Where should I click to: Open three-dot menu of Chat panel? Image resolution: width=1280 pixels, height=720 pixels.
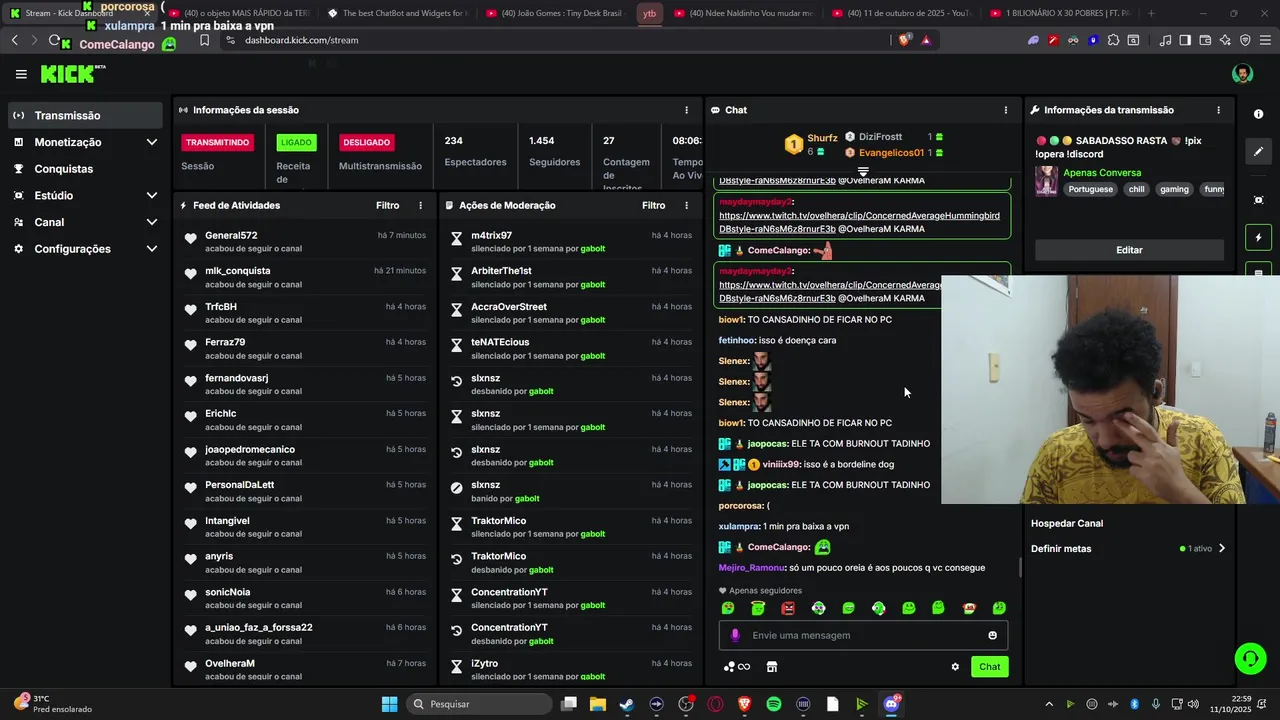pyautogui.click(x=1006, y=110)
